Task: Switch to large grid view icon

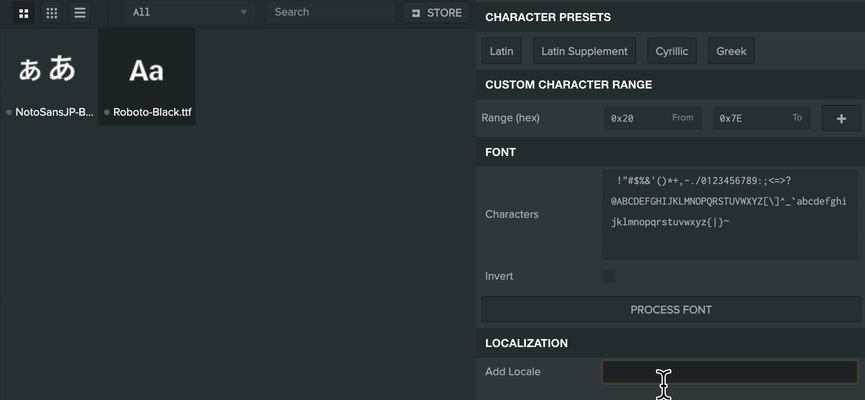Action: [x=23, y=13]
